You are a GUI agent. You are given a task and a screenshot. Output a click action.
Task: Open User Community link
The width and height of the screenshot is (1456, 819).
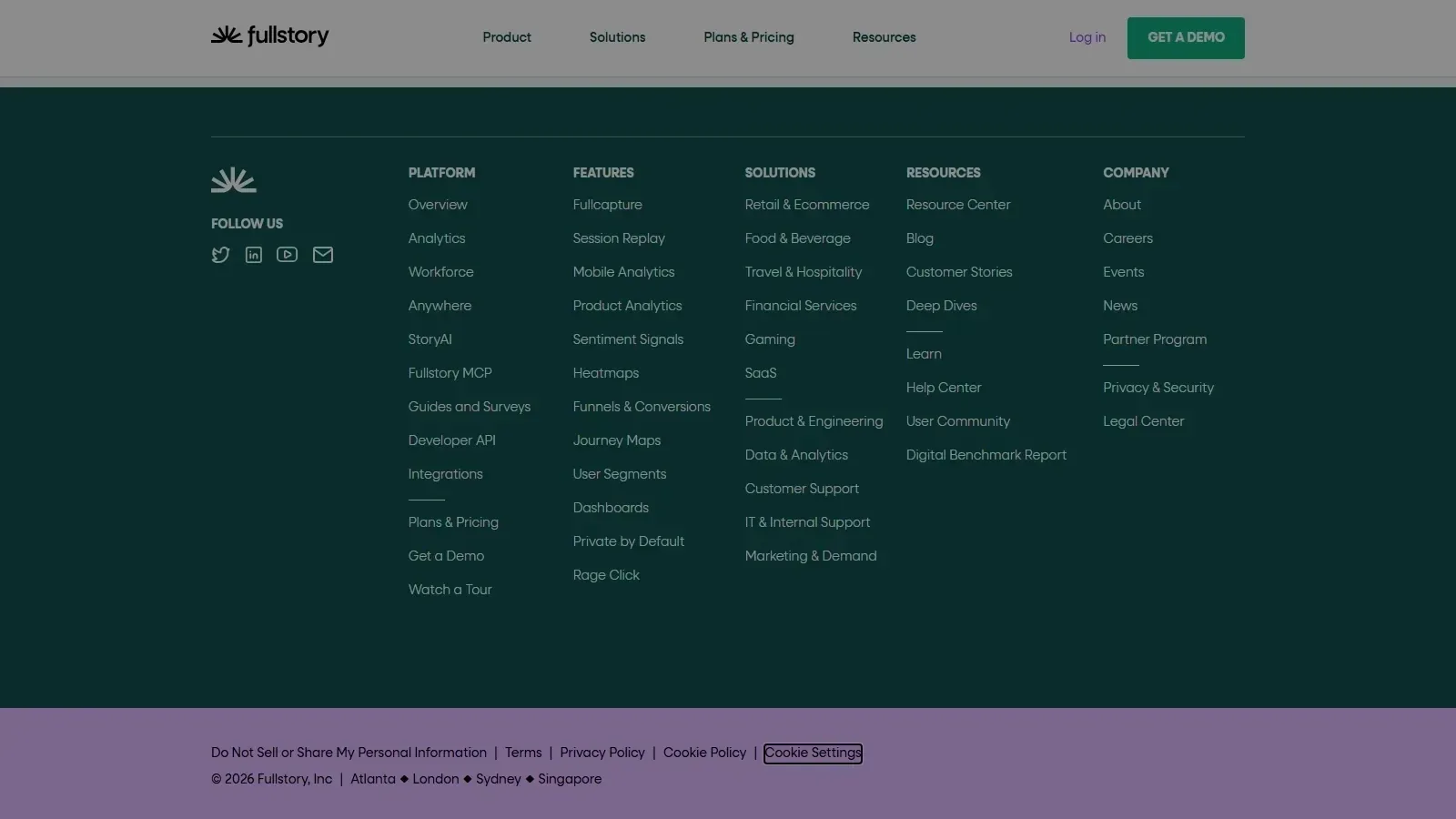958,421
